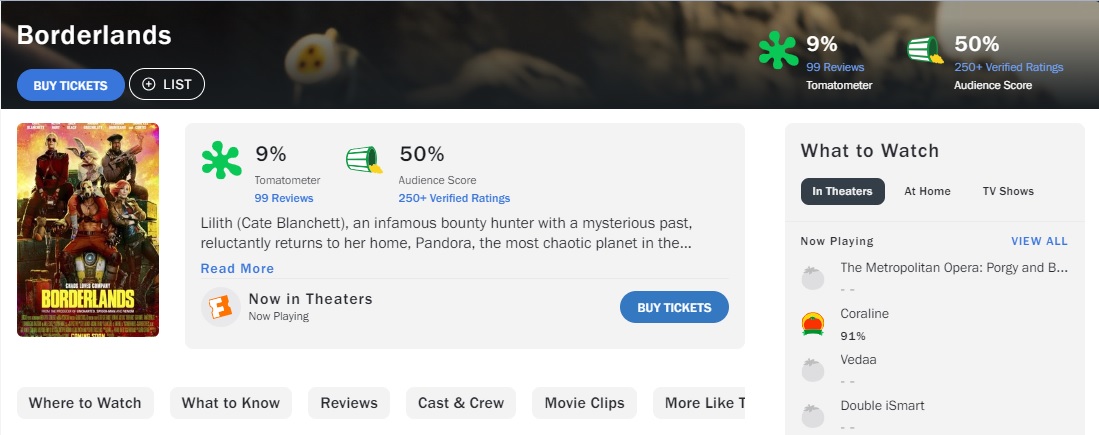Screen dimensions: 1099x435
Task: Add Borderlands to a list
Action: 167,85
